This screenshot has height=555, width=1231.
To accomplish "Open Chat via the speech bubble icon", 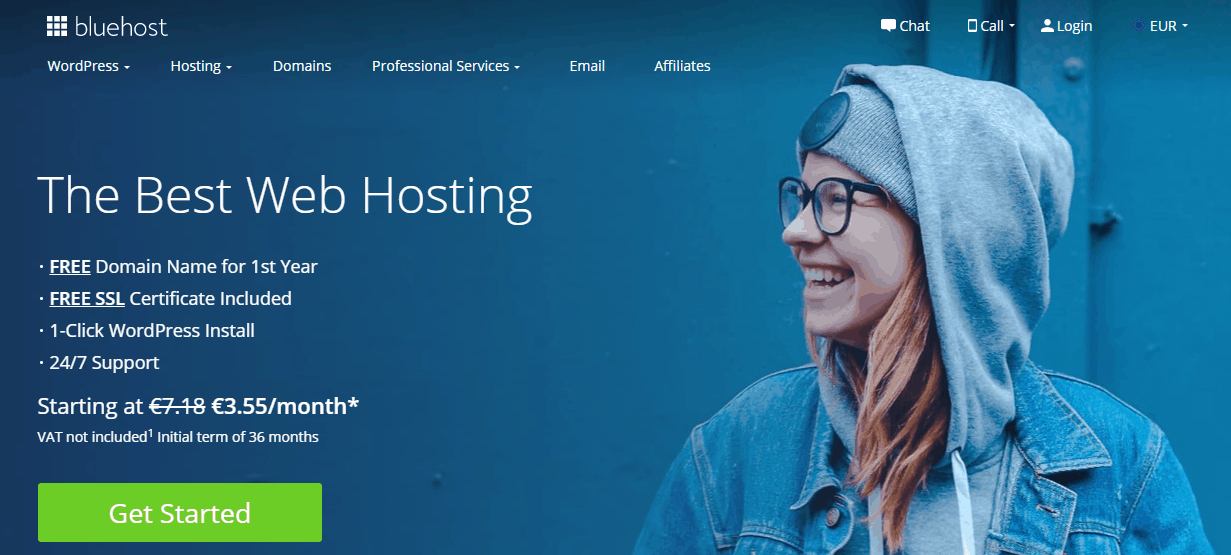I will 888,26.
